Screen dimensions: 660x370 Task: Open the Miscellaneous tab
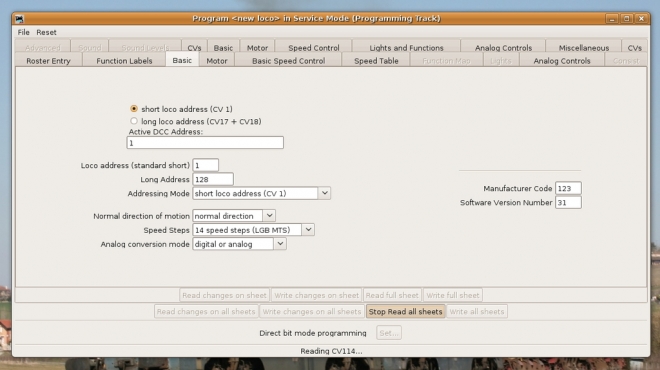(583, 48)
